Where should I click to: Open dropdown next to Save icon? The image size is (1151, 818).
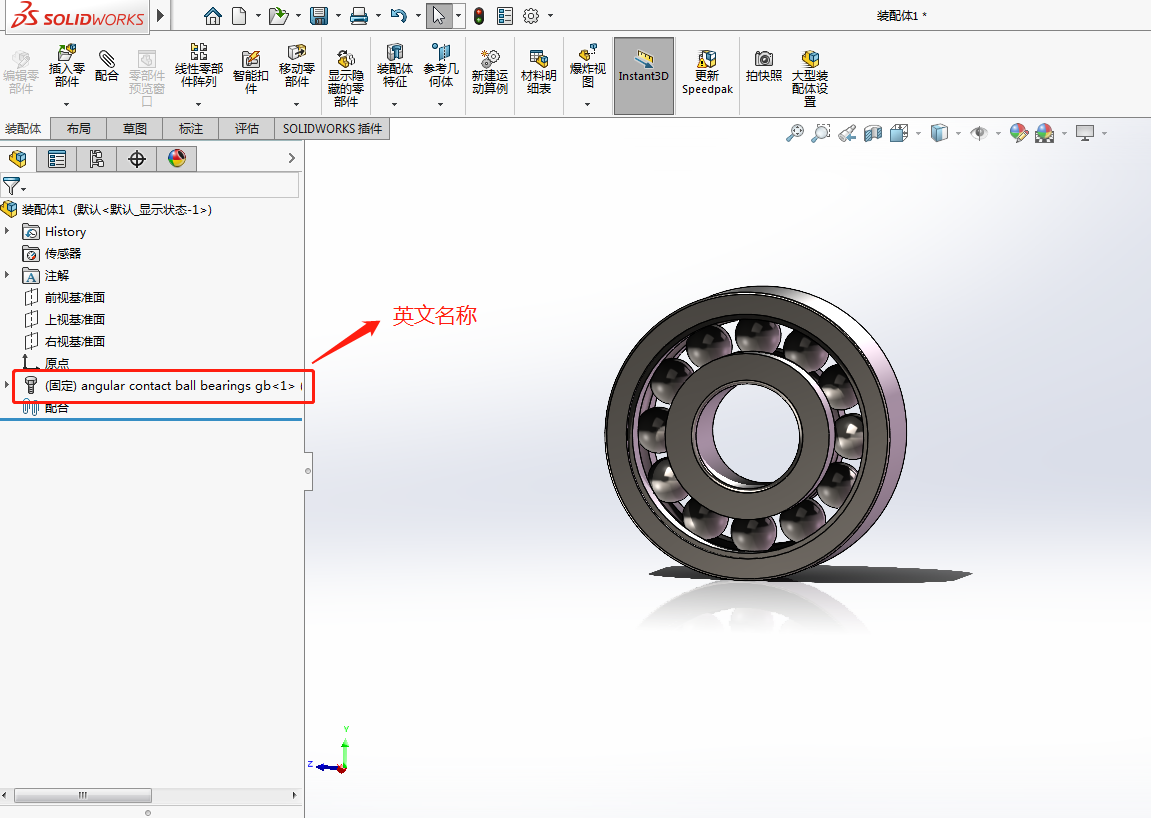338,15
